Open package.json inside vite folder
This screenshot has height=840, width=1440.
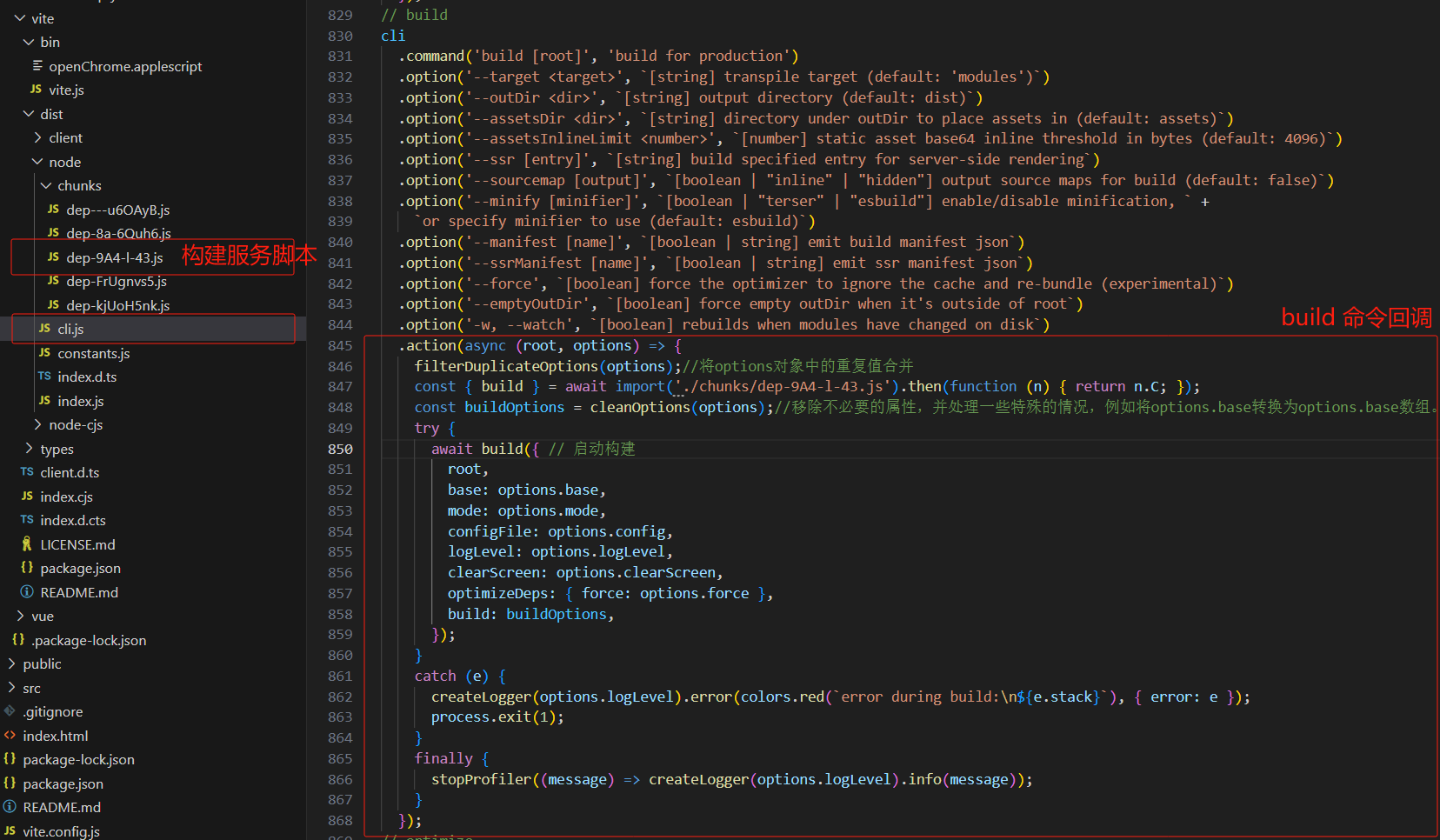tap(80, 568)
